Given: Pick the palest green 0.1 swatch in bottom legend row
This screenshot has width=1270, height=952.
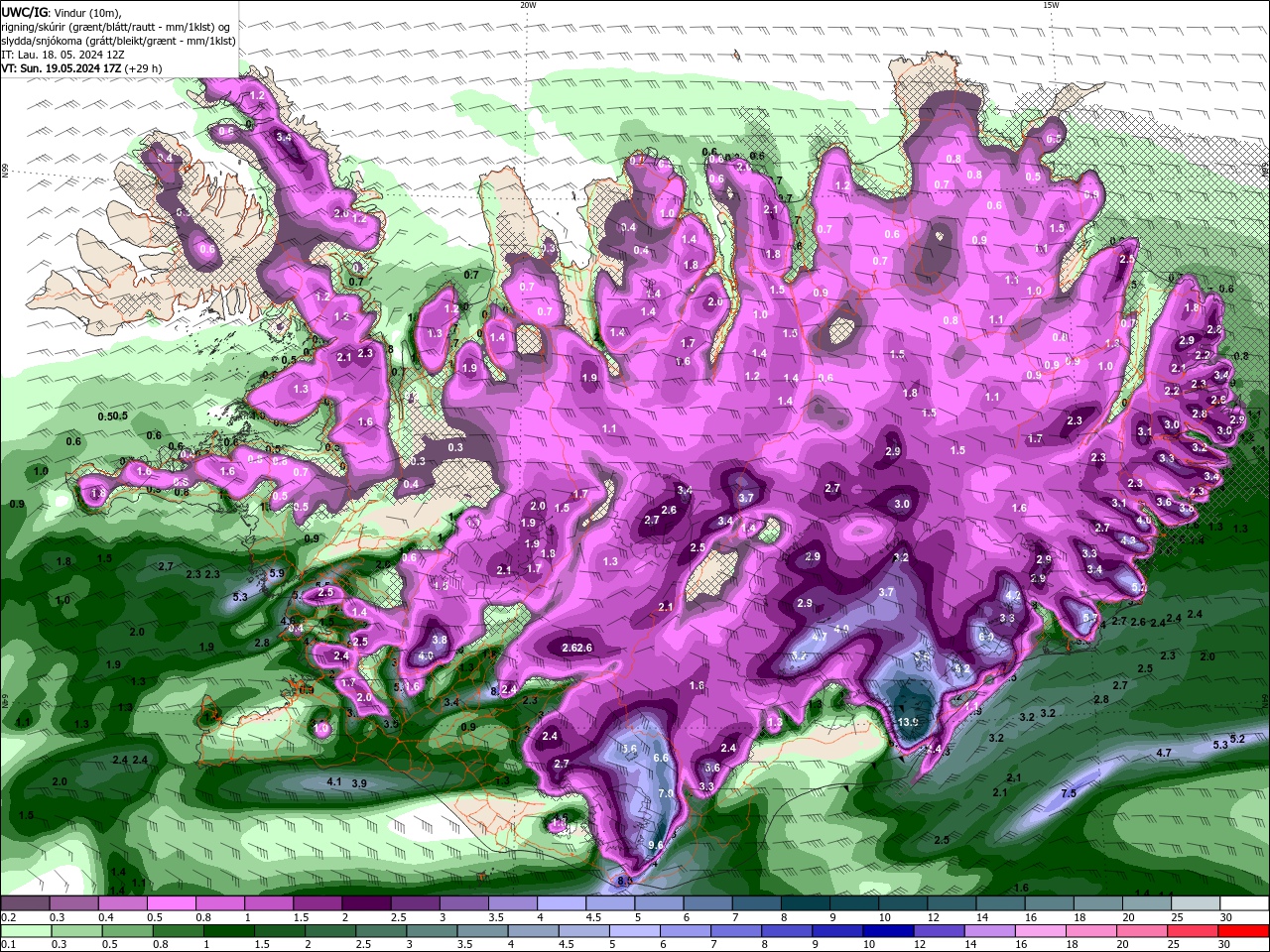Looking at the screenshot, I should click(x=25, y=931).
